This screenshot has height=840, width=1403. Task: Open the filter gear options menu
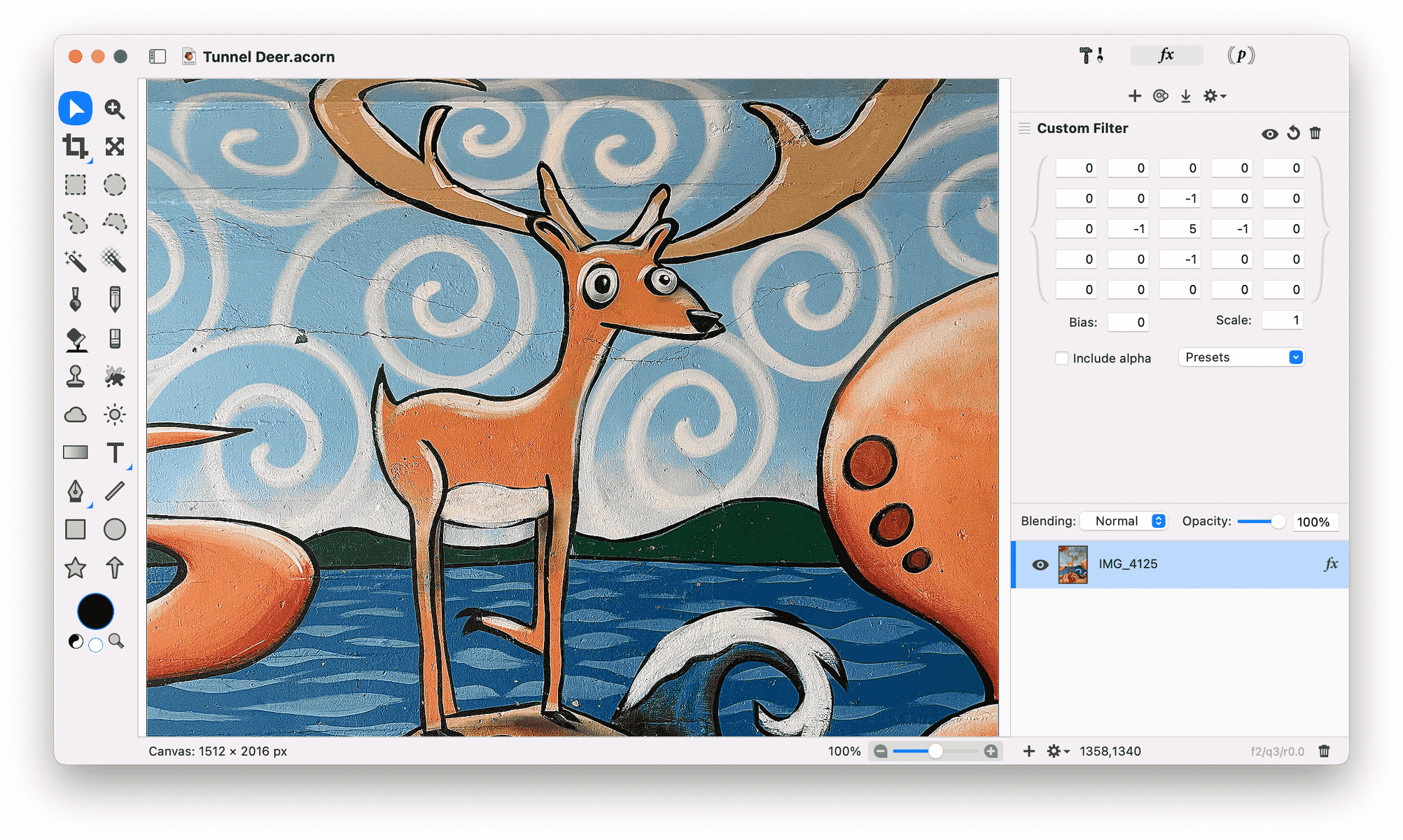pos(1214,96)
